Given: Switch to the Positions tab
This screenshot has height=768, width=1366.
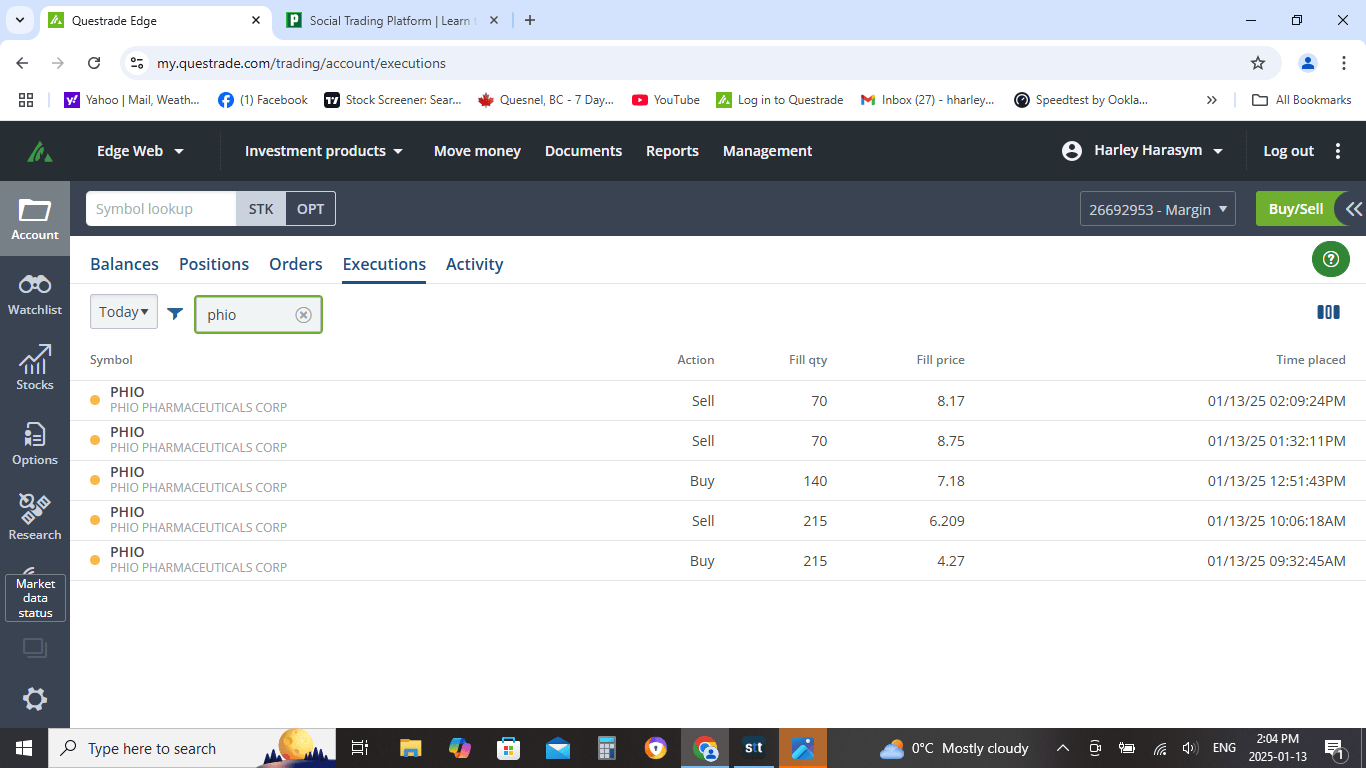Looking at the screenshot, I should click(x=214, y=264).
